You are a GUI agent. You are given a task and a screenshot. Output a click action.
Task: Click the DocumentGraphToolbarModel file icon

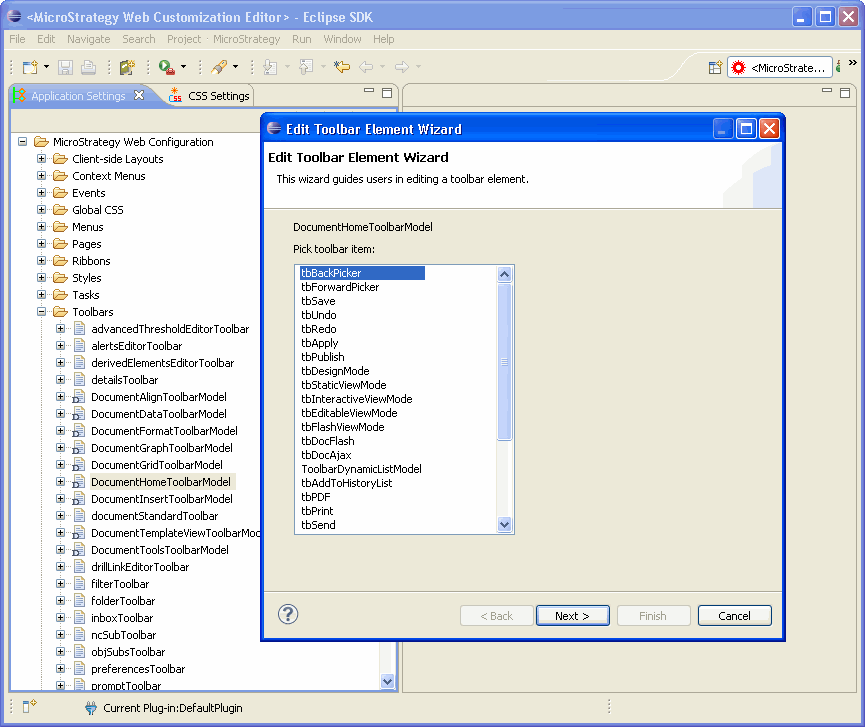78,448
